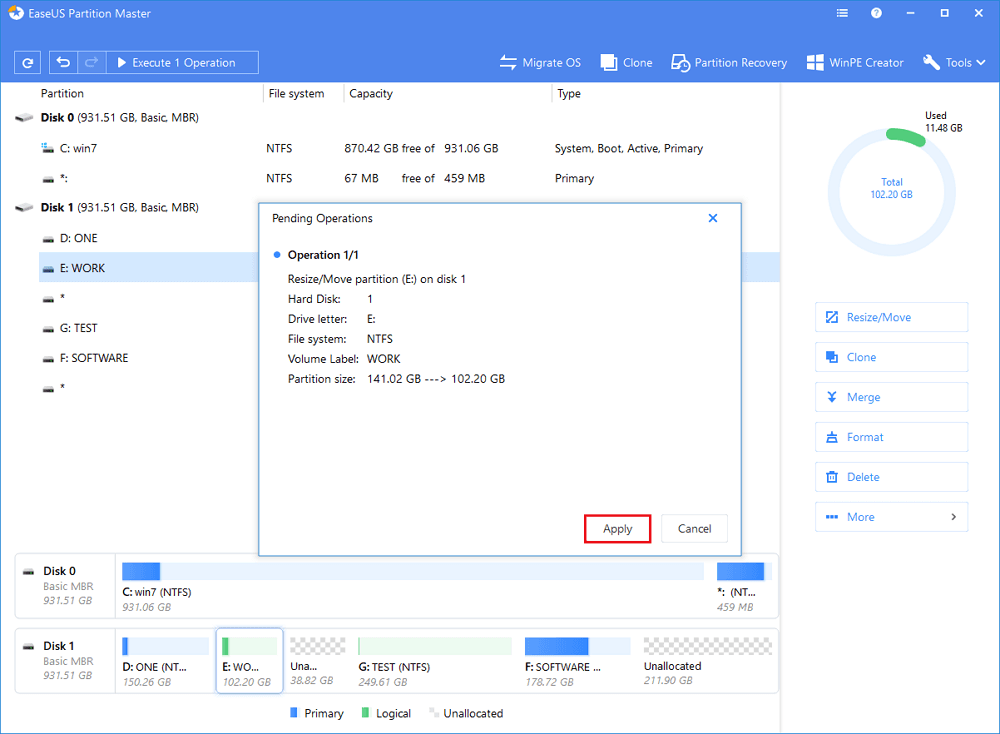Select Disk 0 row in partition list
The image size is (1000, 734).
click(x=395, y=117)
